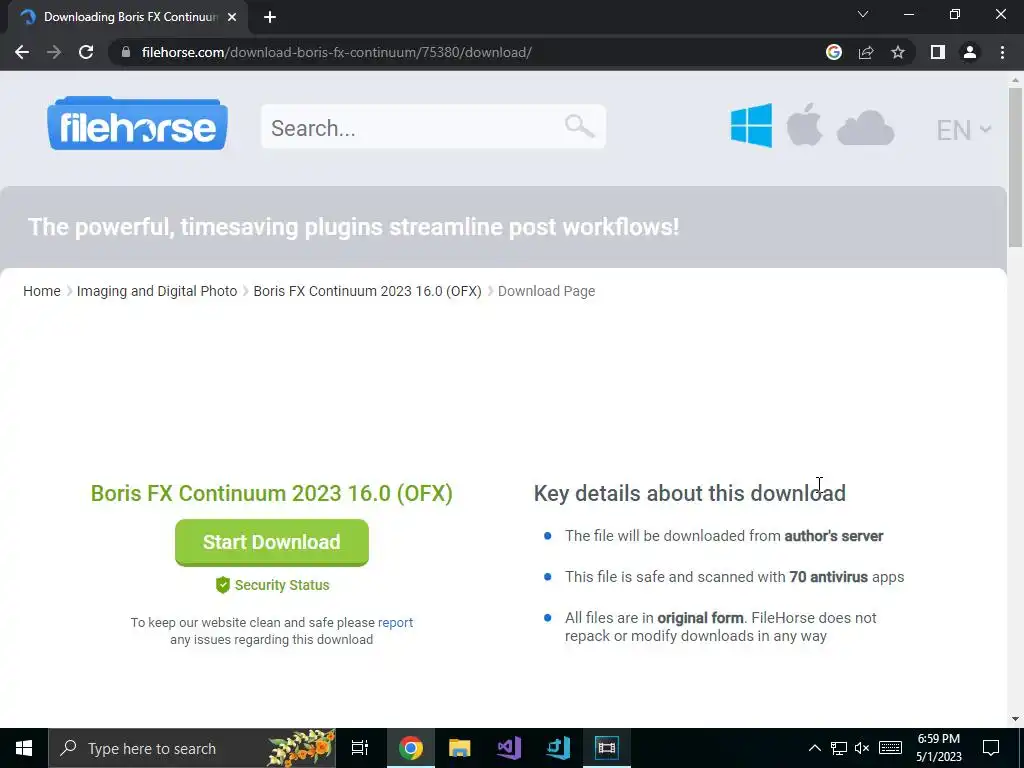Click the muted volume tray icon

pyautogui.click(x=862, y=748)
